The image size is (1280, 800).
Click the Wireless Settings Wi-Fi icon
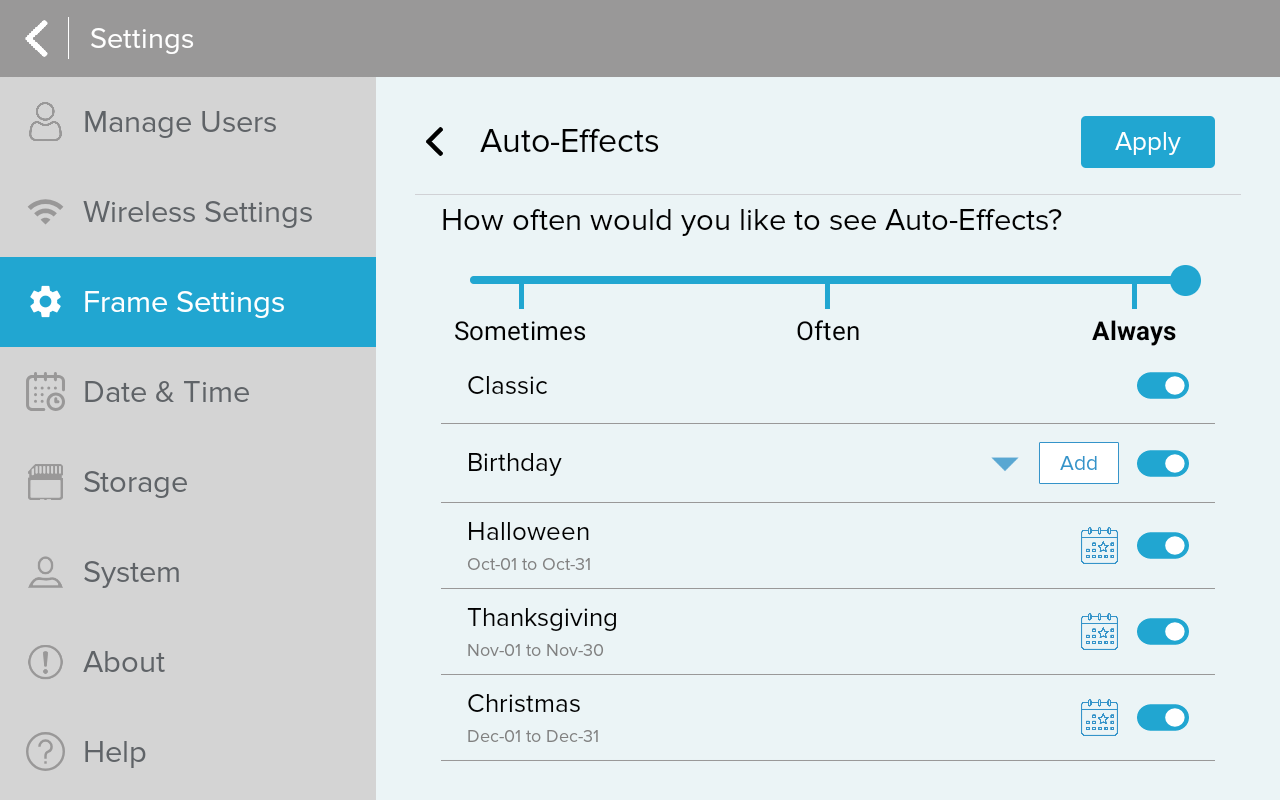(45, 212)
